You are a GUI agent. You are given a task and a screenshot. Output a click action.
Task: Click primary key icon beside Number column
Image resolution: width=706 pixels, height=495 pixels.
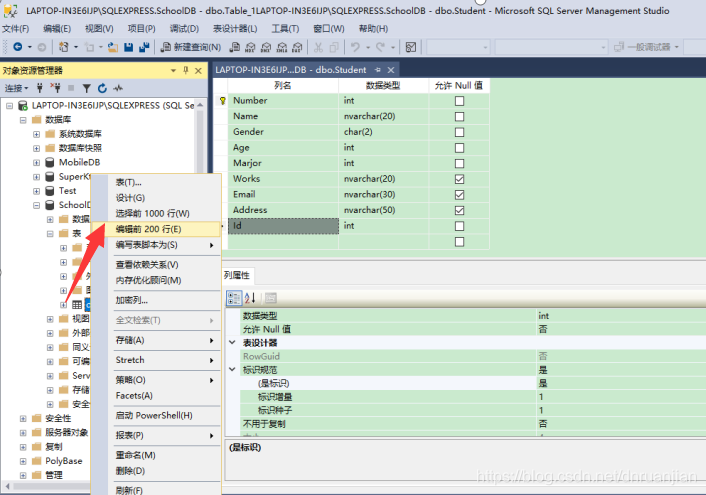click(x=222, y=100)
